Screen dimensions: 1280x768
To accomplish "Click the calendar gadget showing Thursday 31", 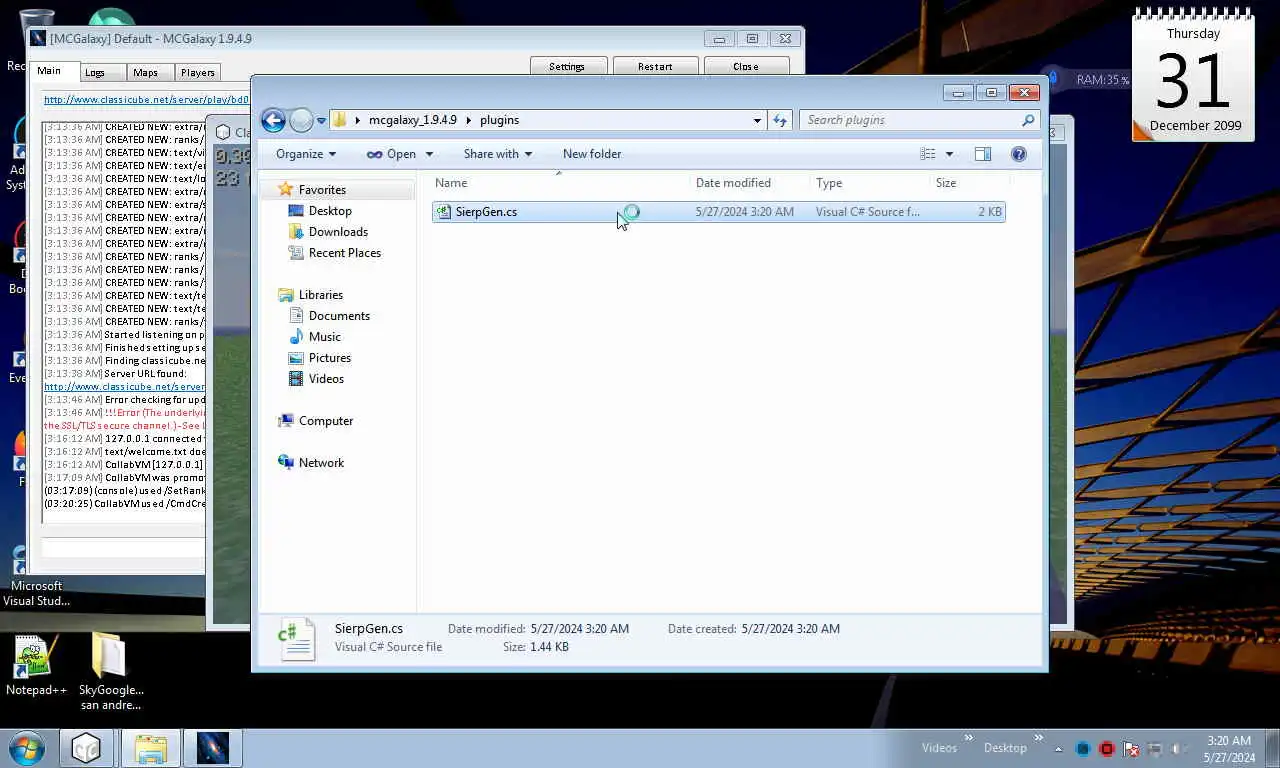I will click(1193, 75).
